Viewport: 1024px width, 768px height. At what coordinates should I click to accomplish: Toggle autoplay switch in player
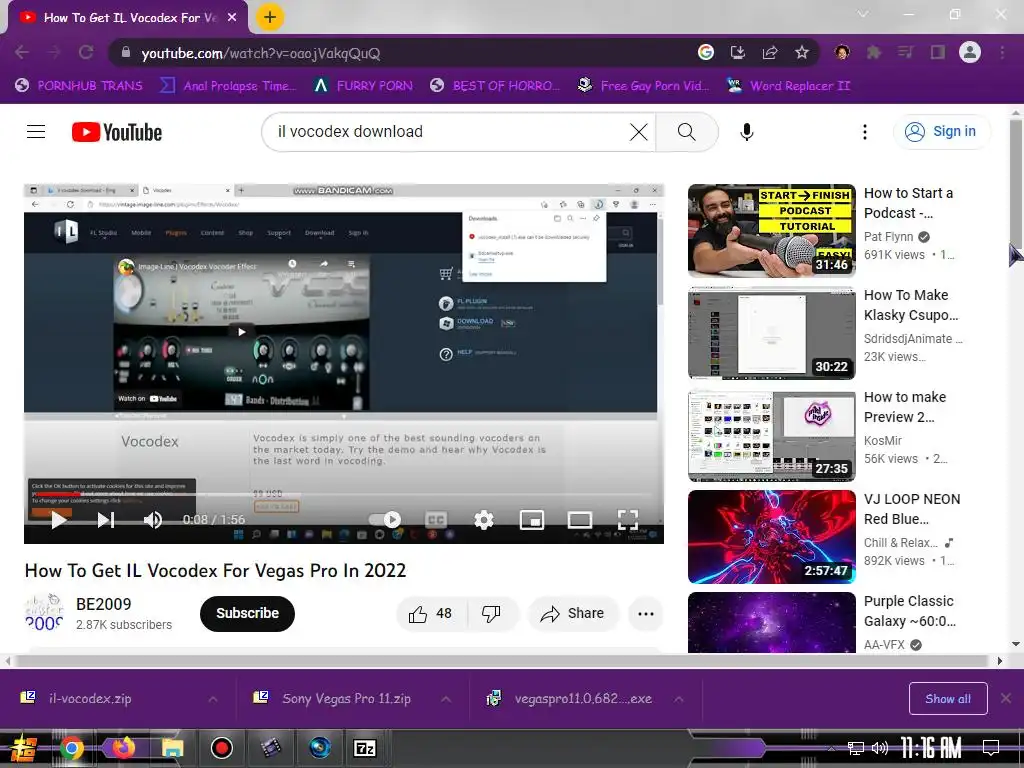385,520
